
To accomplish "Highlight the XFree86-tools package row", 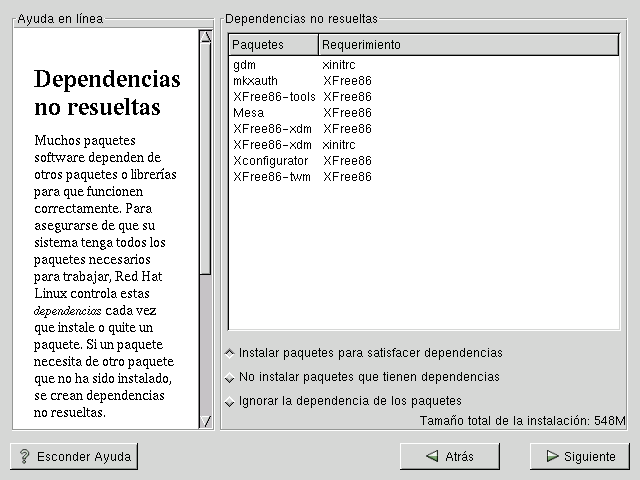I will [274, 97].
